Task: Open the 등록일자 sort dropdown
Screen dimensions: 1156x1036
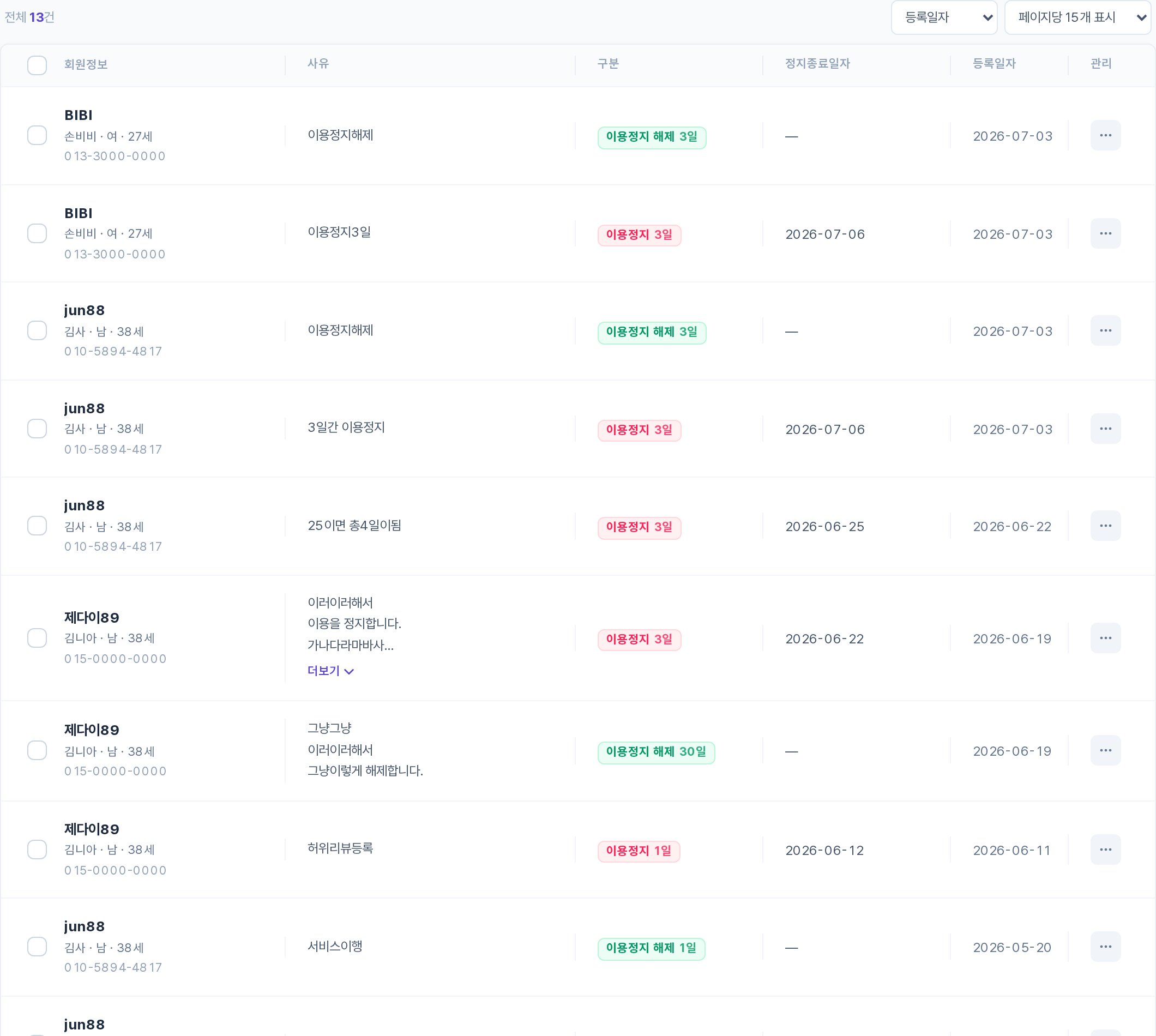Action: coord(944,17)
